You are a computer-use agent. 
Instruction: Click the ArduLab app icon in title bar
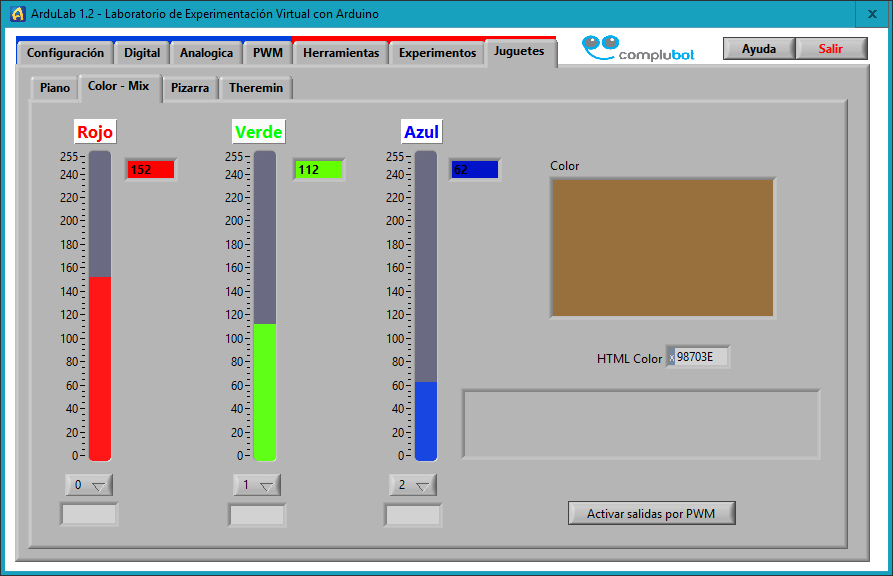click(x=17, y=14)
